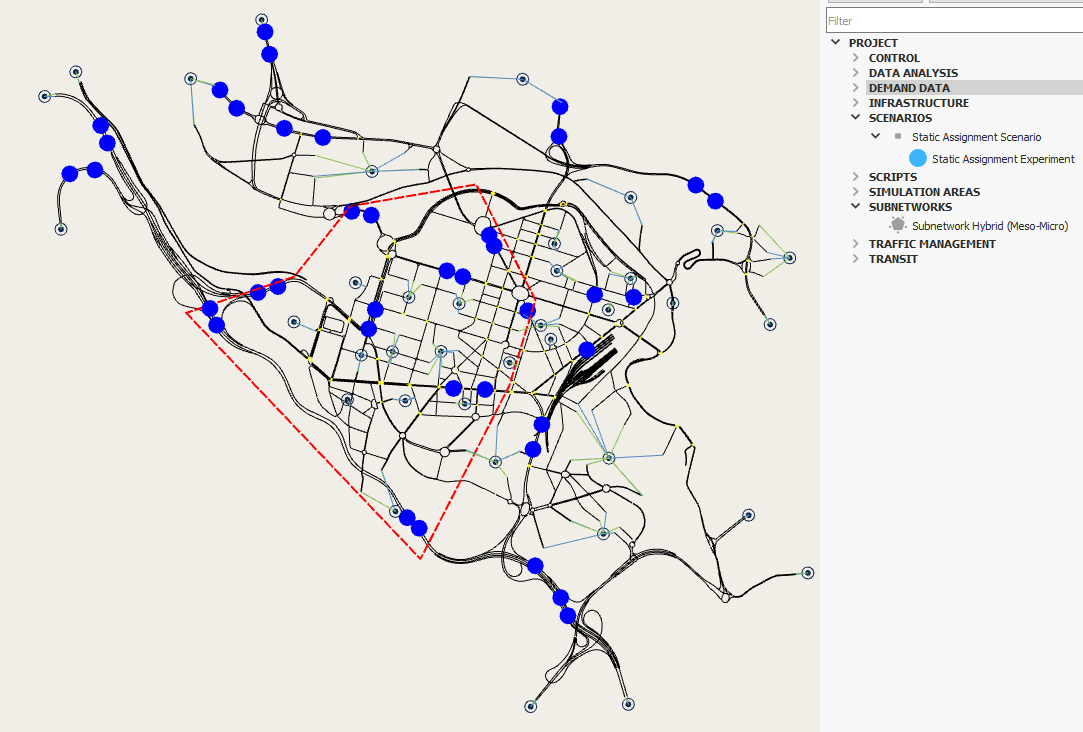This screenshot has height=732, width=1083.
Task: Select the DATA ANALYSIS tree item
Action: point(913,73)
